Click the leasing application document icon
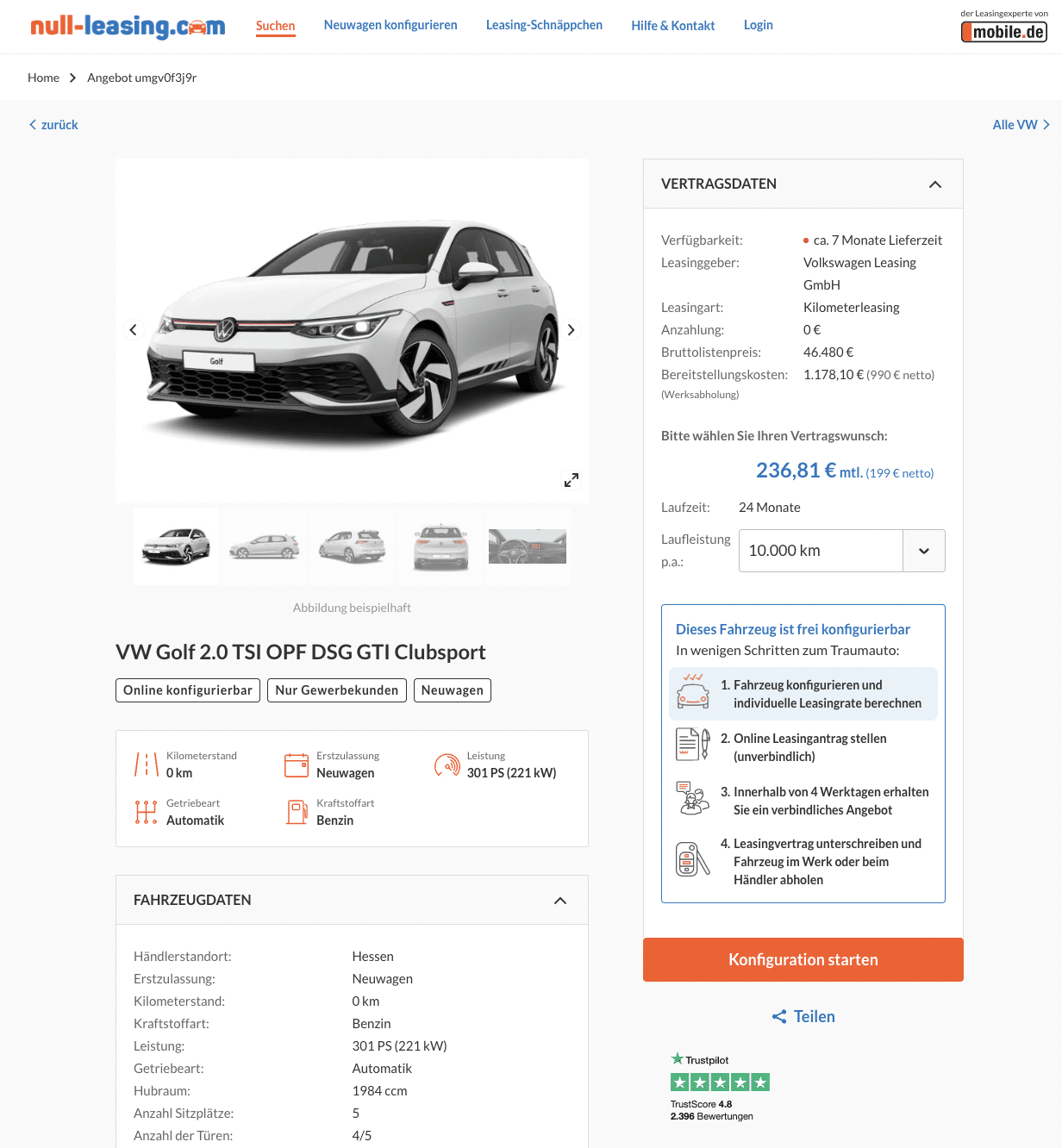This screenshot has height=1148, width=1062. point(693,745)
